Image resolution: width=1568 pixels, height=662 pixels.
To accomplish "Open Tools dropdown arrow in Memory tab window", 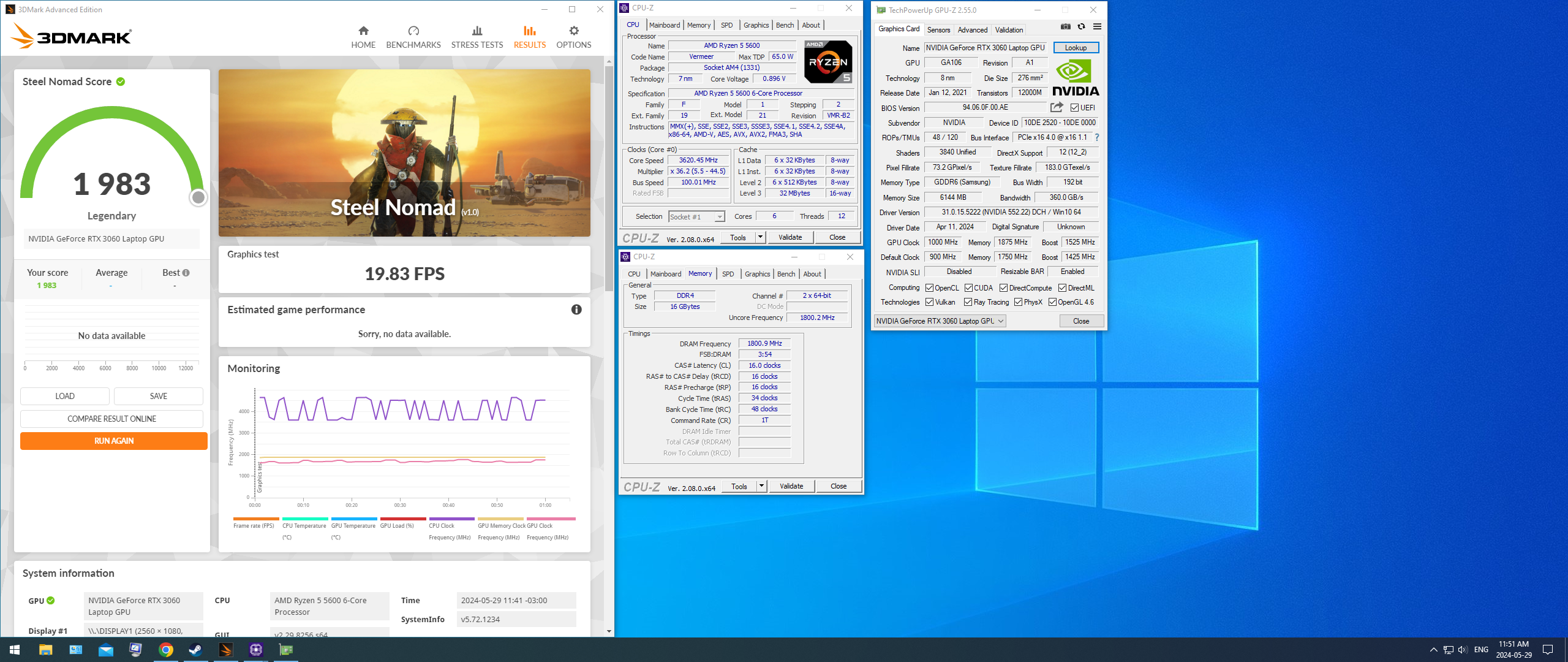I will tap(761, 486).
